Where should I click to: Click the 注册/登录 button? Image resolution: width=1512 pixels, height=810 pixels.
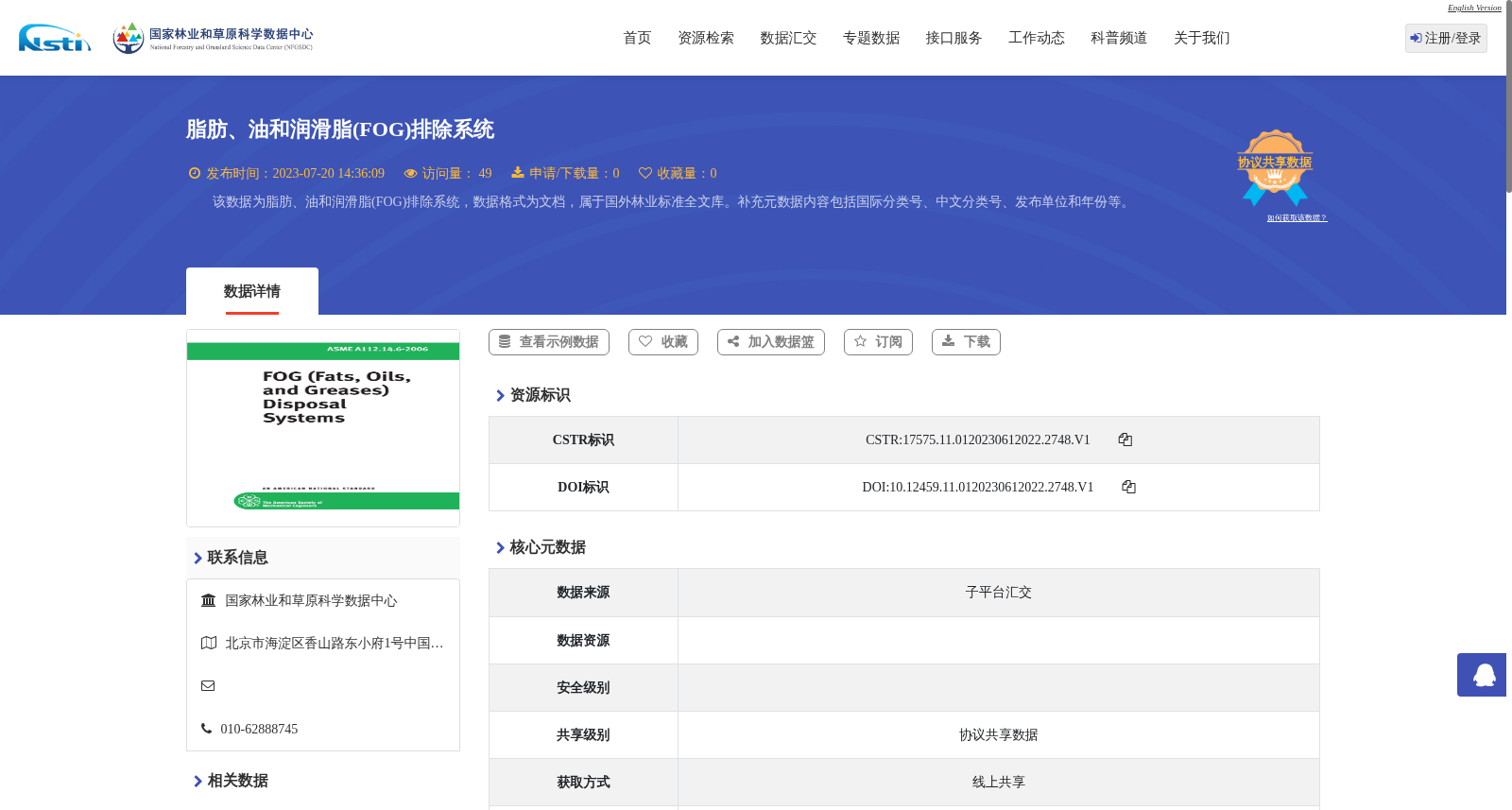pos(1446,38)
